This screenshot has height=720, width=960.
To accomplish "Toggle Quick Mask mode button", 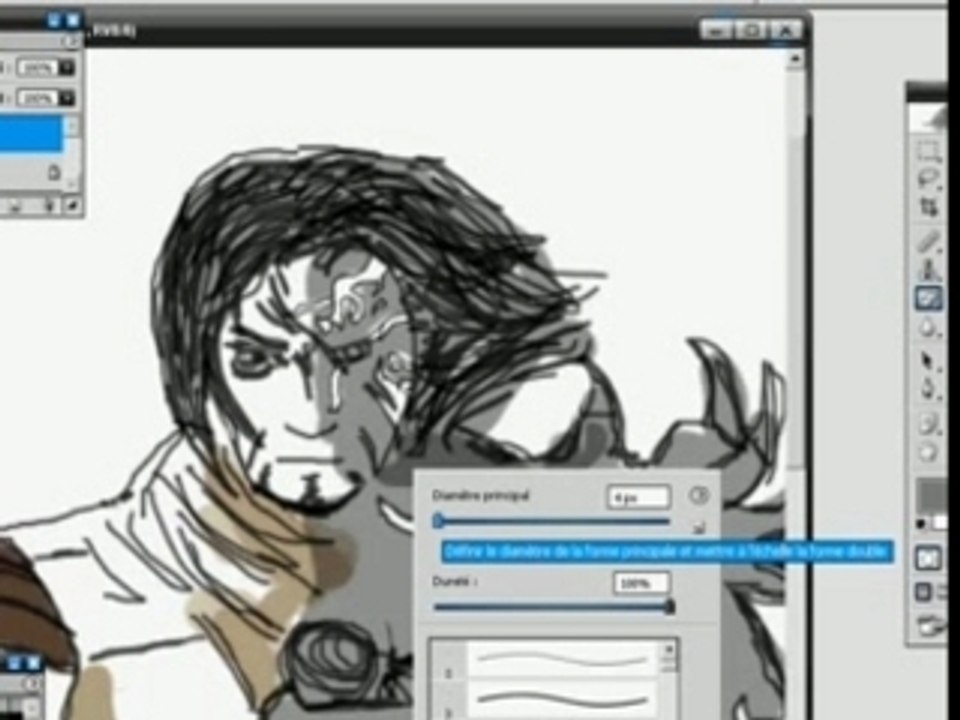I will coord(928,558).
